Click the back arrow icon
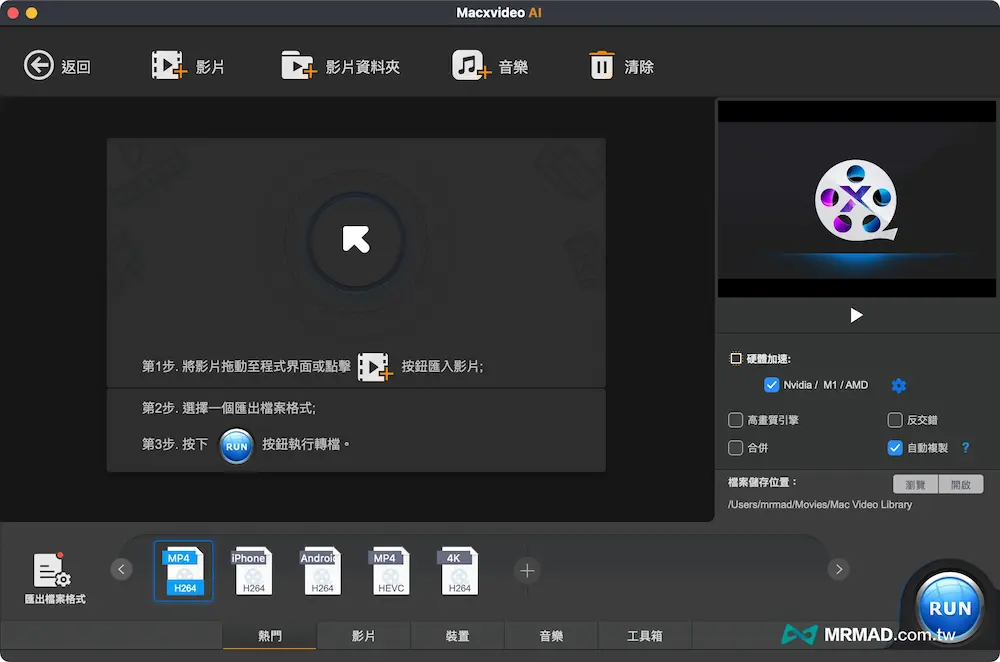The width and height of the screenshot is (1000, 662). tap(39, 66)
